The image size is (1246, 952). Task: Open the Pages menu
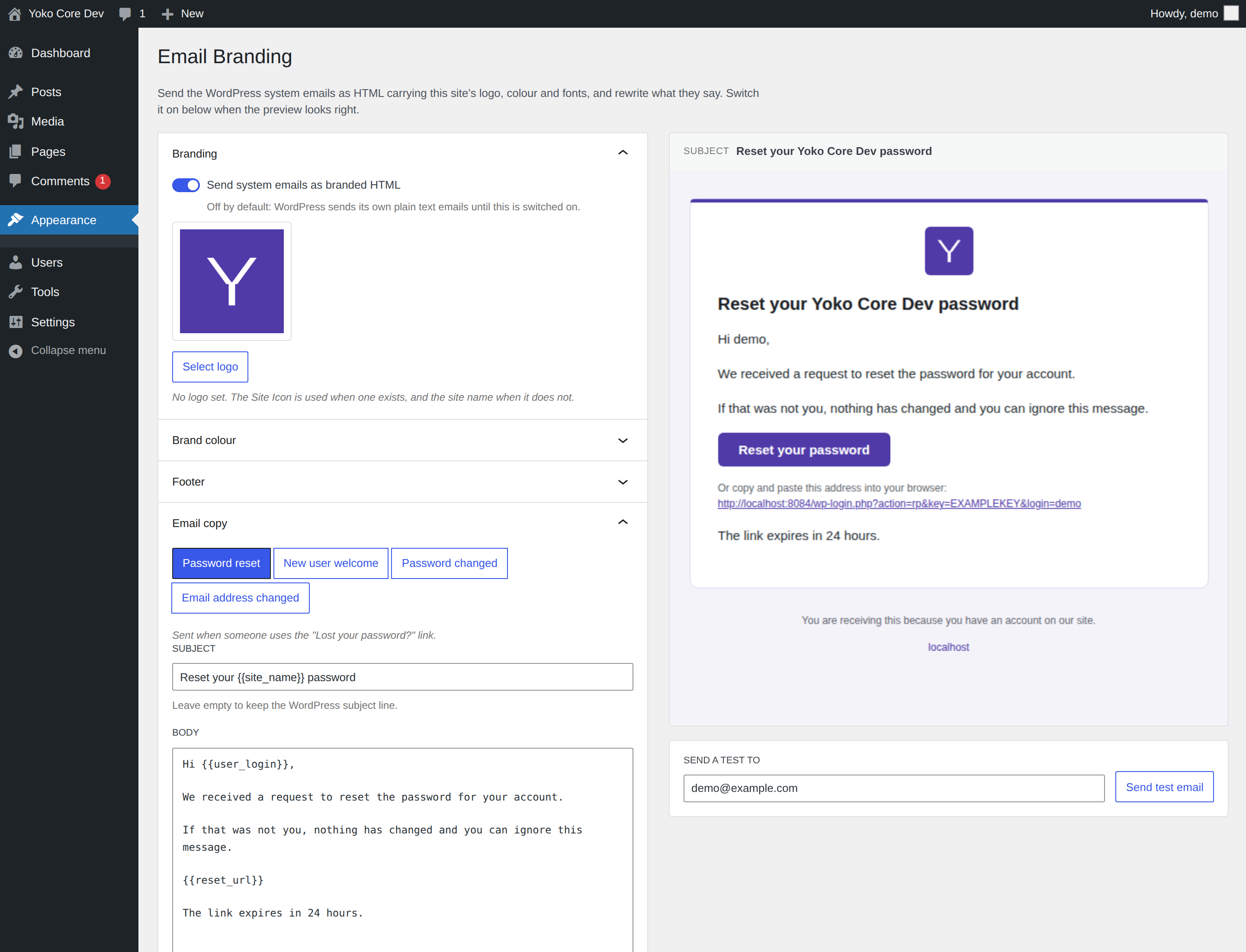[69, 151]
